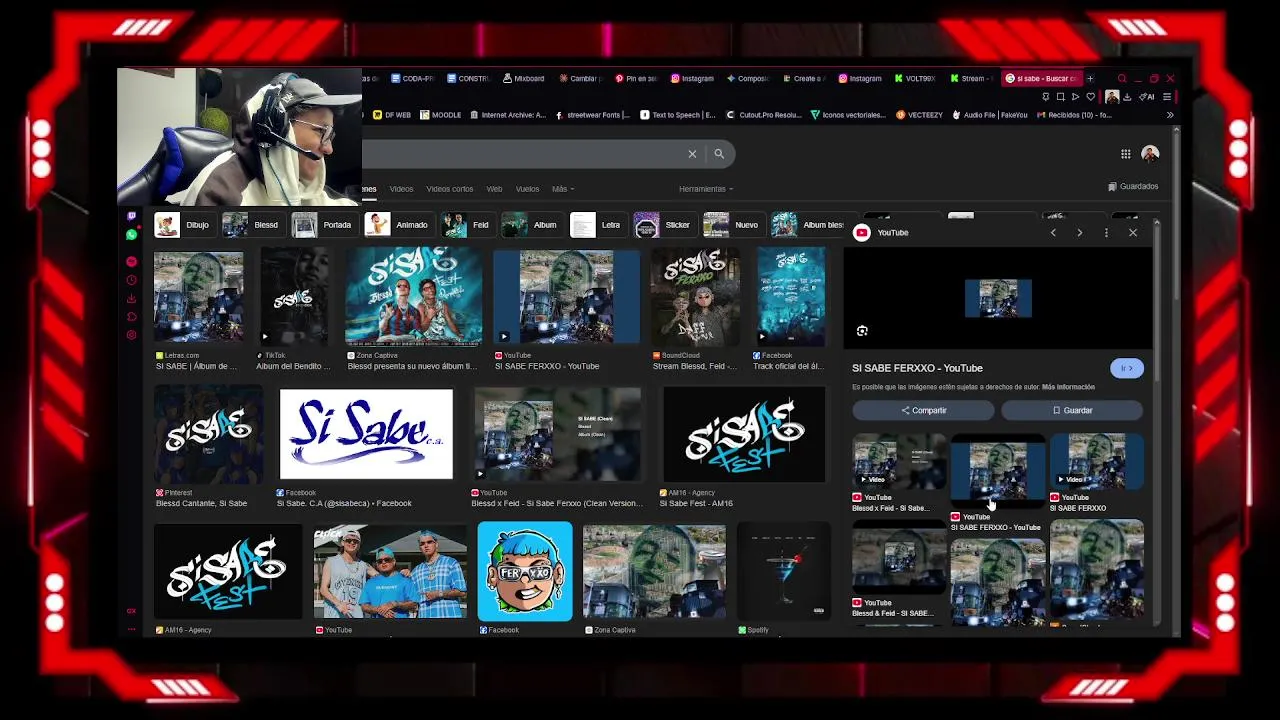1280x720 pixels.
Task: Open WhatsApp in the browser sidebar
Action: (x=131, y=235)
